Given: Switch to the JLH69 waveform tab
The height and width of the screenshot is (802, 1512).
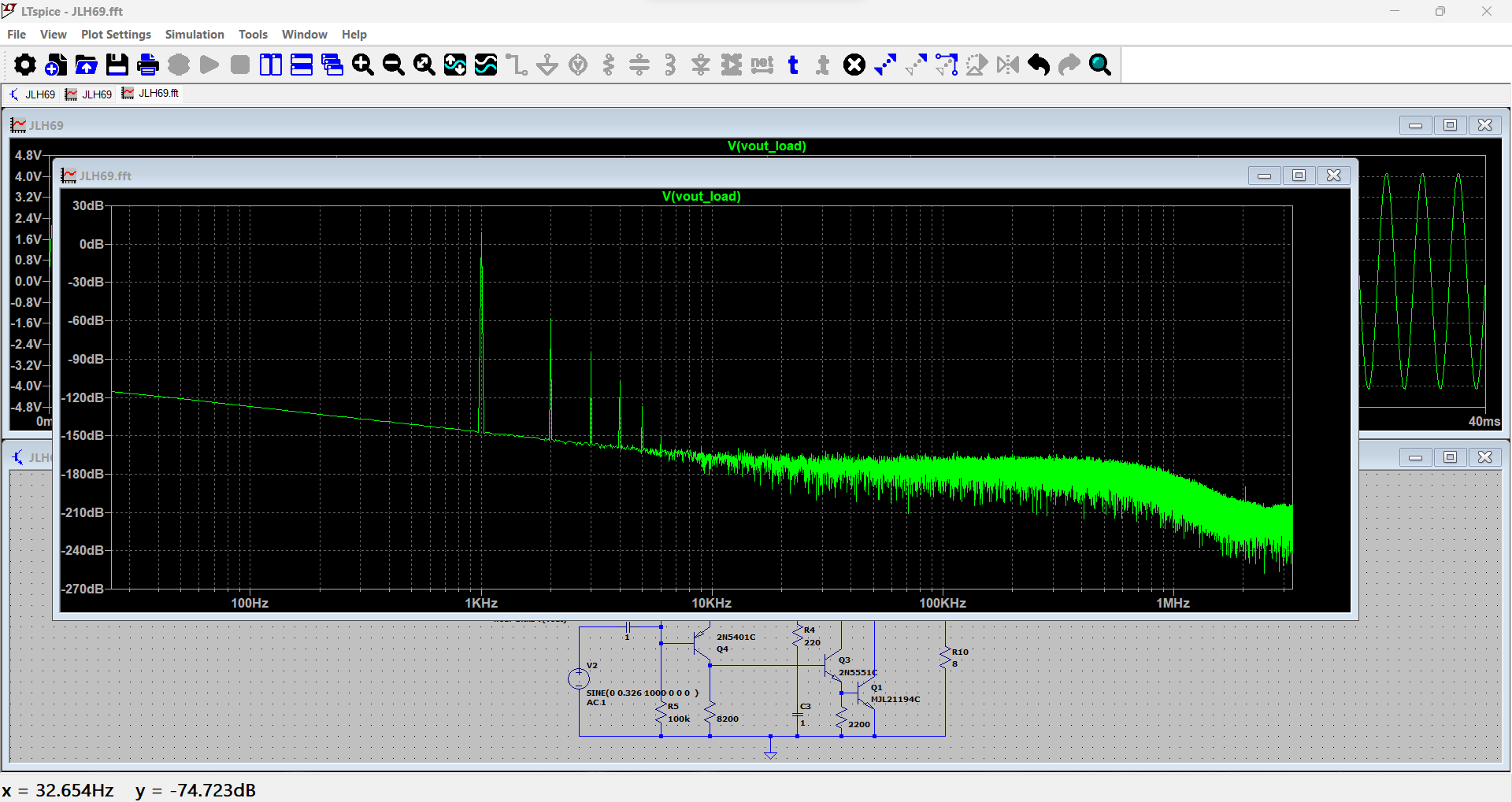Looking at the screenshot, I should [89, 94].
